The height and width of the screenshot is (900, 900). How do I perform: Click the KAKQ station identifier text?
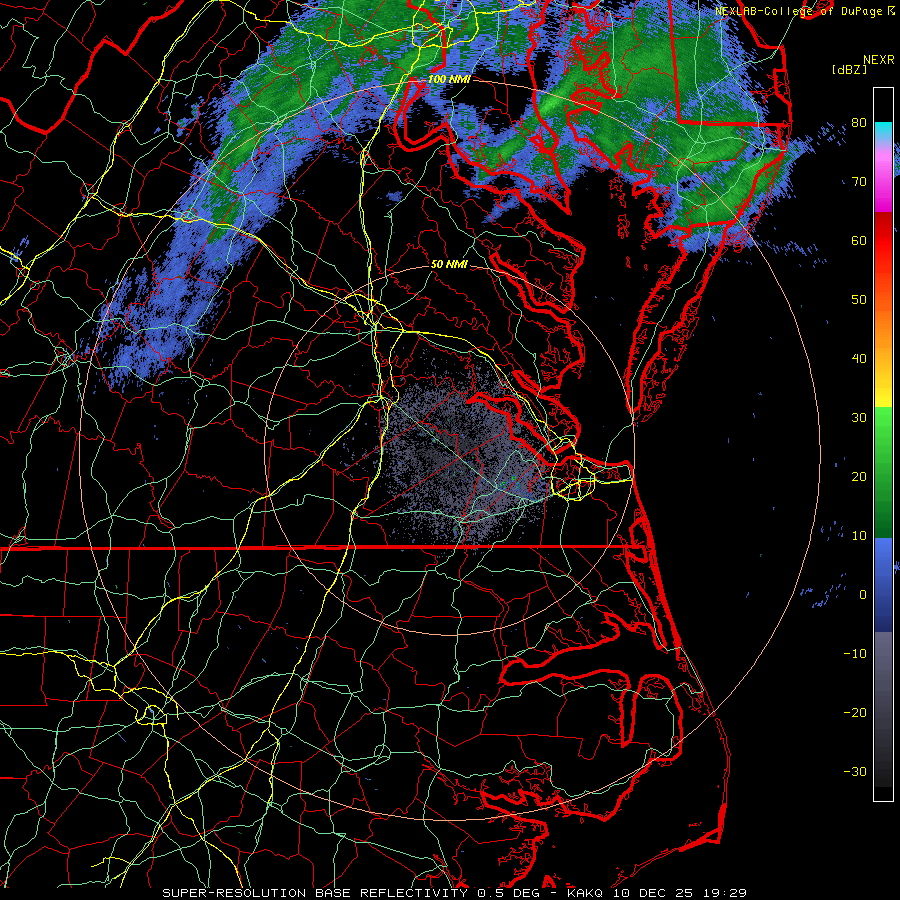[x=585, y=893]
